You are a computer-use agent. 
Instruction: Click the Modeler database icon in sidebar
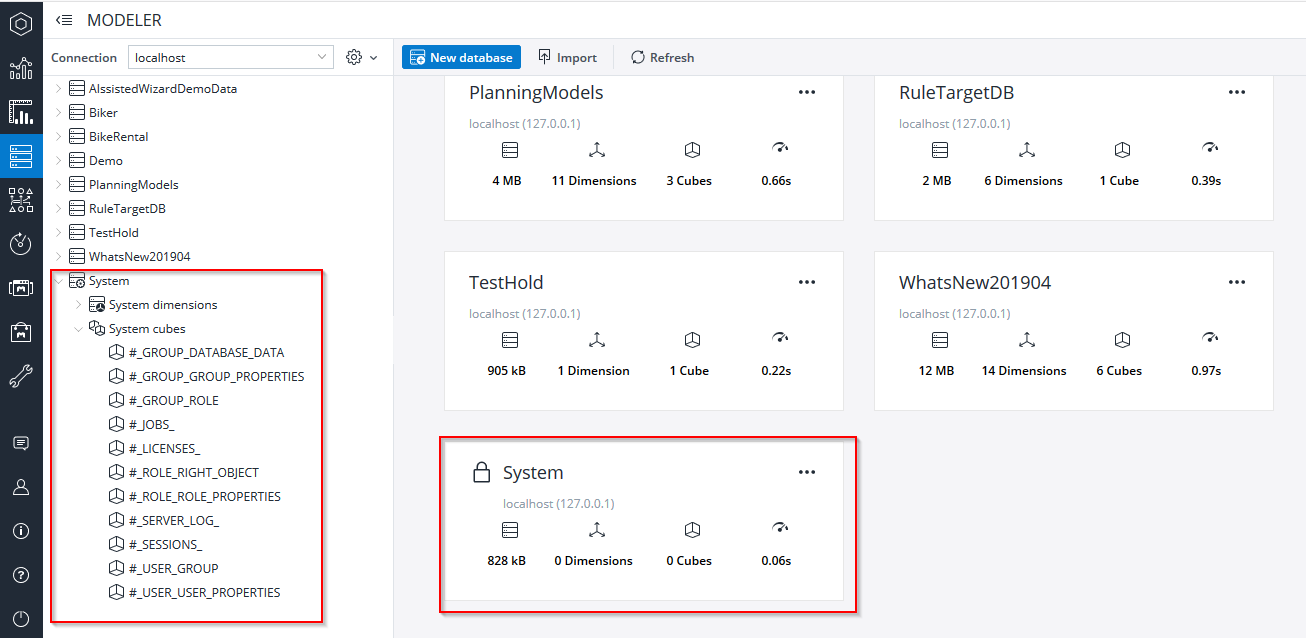(x=21, y=157)
